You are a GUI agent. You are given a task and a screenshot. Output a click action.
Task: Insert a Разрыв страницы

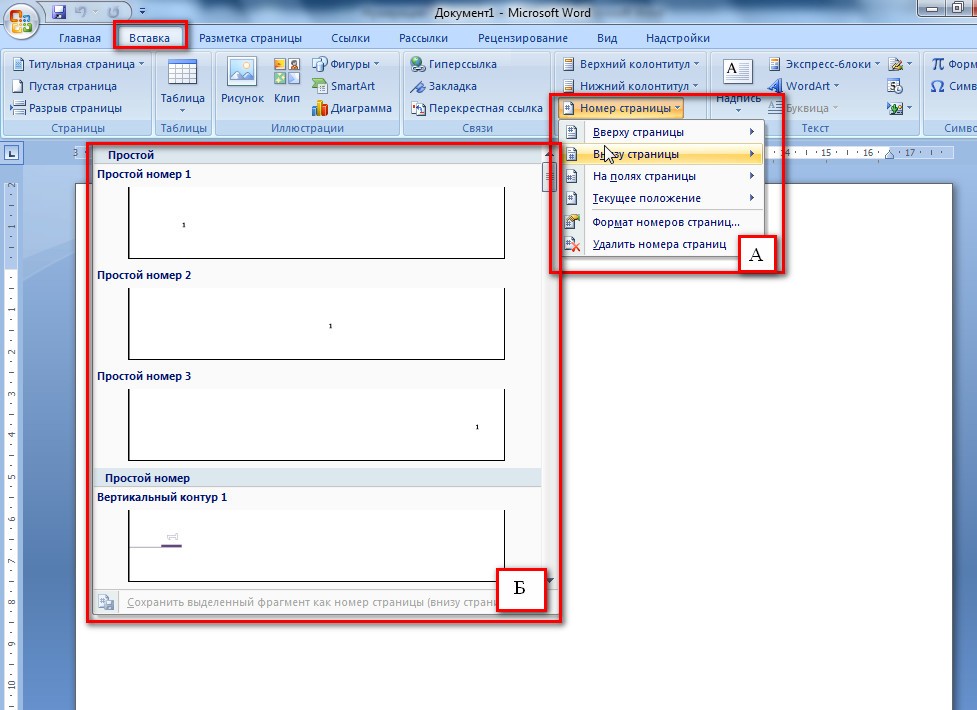67,108
